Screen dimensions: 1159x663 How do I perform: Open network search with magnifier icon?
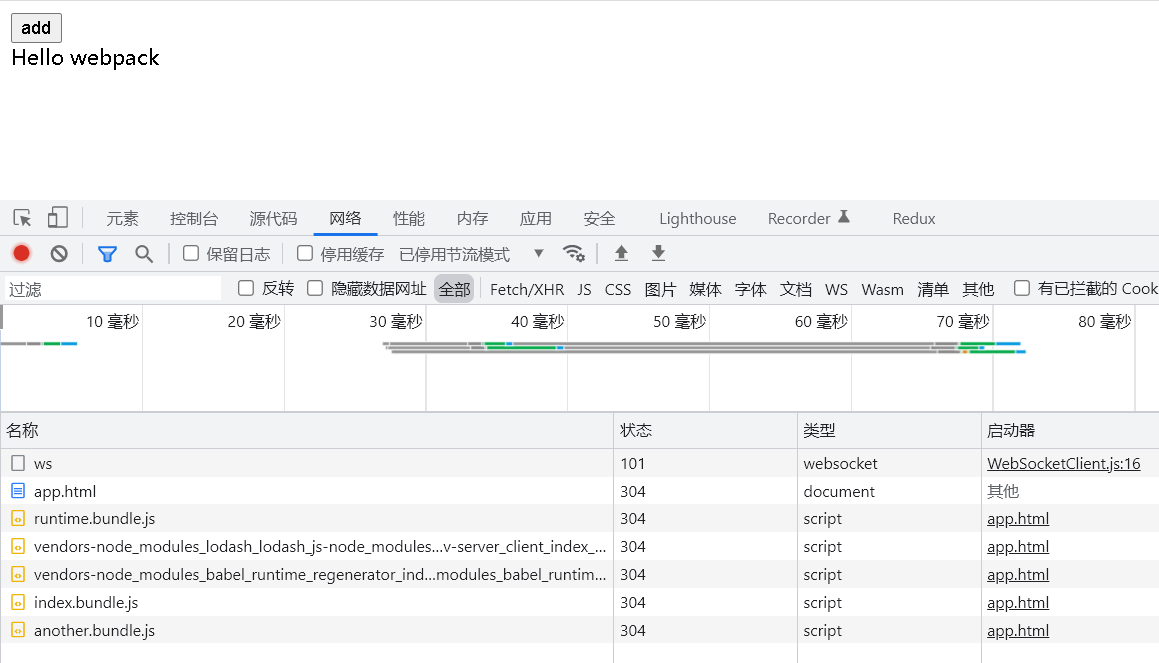pyautogui.click(x=144, y=254)
